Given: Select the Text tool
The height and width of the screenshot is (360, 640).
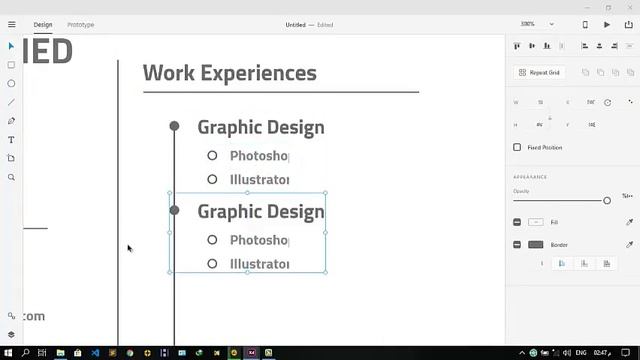Looking at the screenshot, I should [x=11, y=140].
